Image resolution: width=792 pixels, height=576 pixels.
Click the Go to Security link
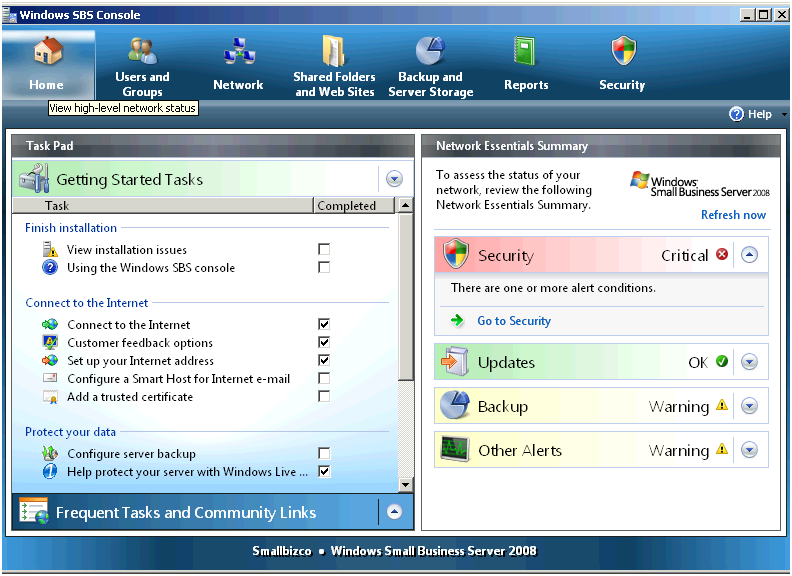514,321
